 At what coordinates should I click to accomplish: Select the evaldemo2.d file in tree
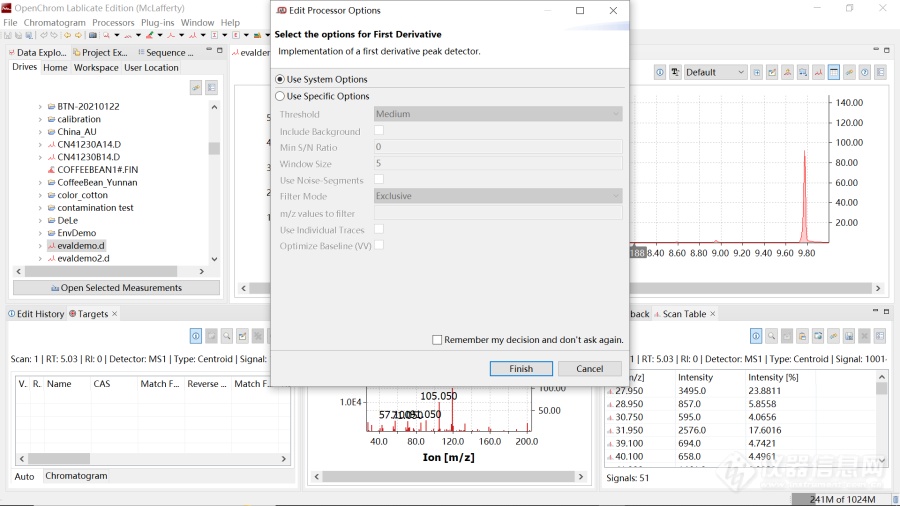click(83, 258)
